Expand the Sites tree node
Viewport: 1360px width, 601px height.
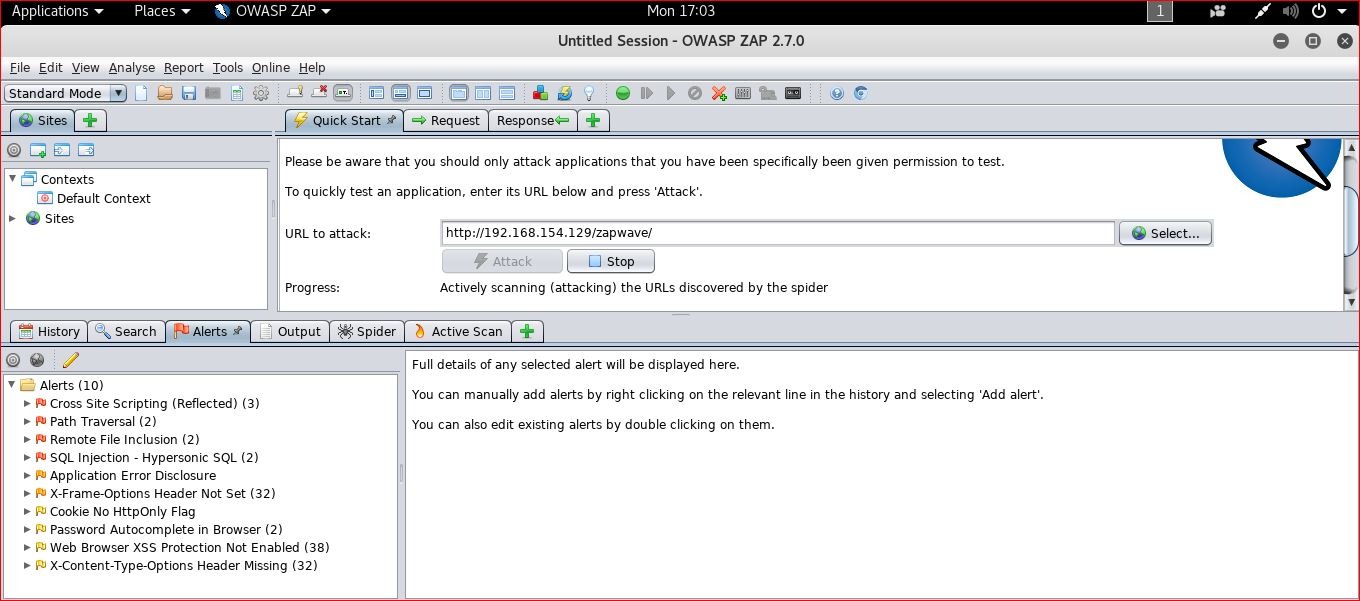coord(13,218)
